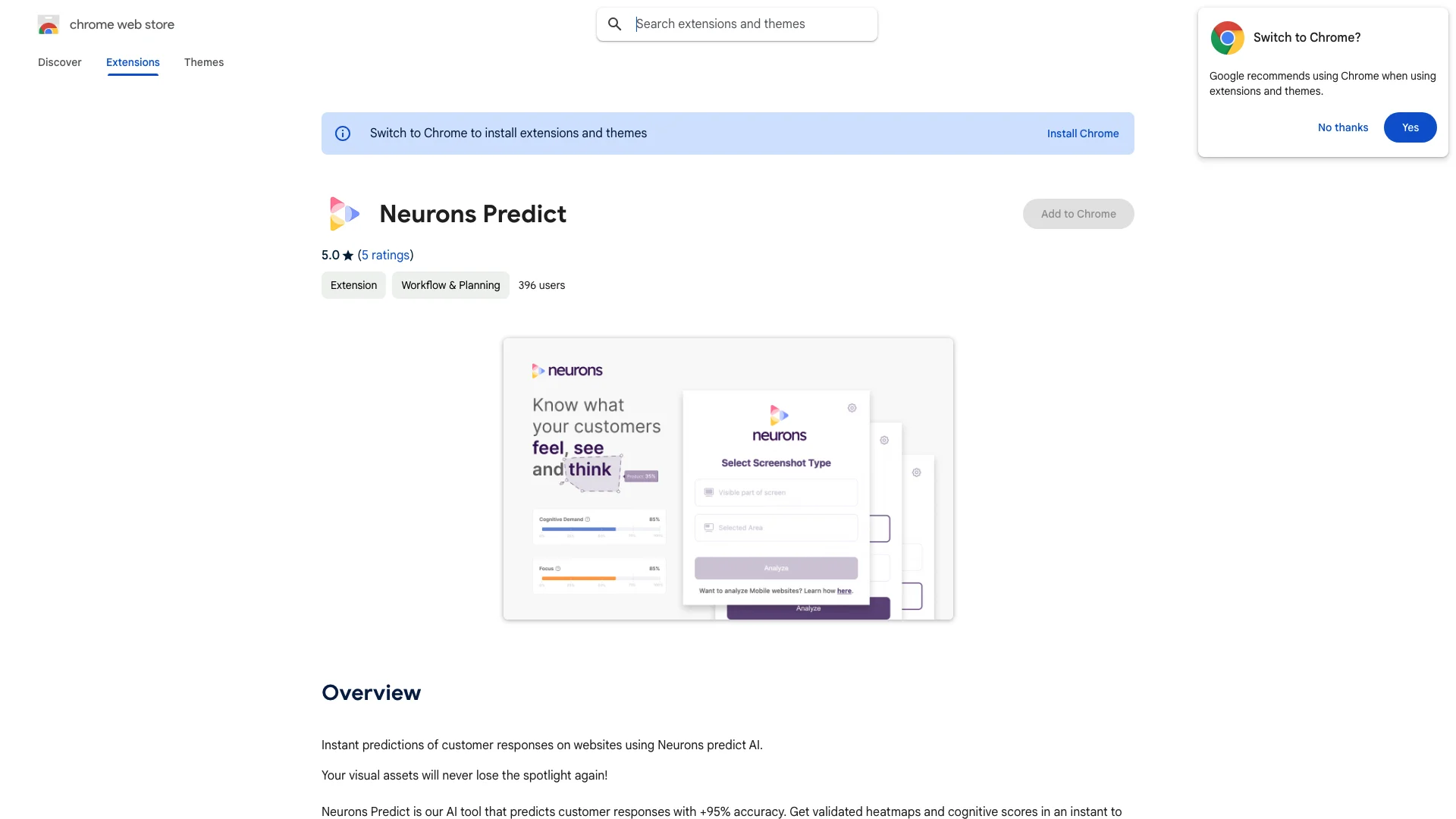
Task: Click the Neurons logo icon in screenshot
Action: coord(343,213)
